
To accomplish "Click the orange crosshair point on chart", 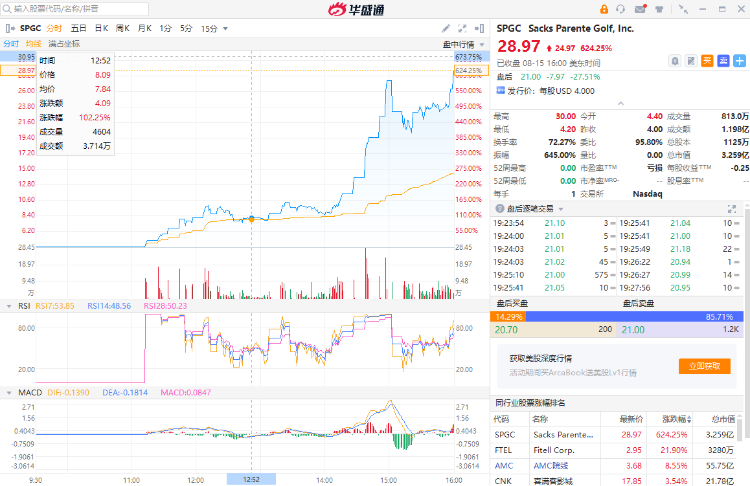I will pyautogui.click(x=252, y=220).
